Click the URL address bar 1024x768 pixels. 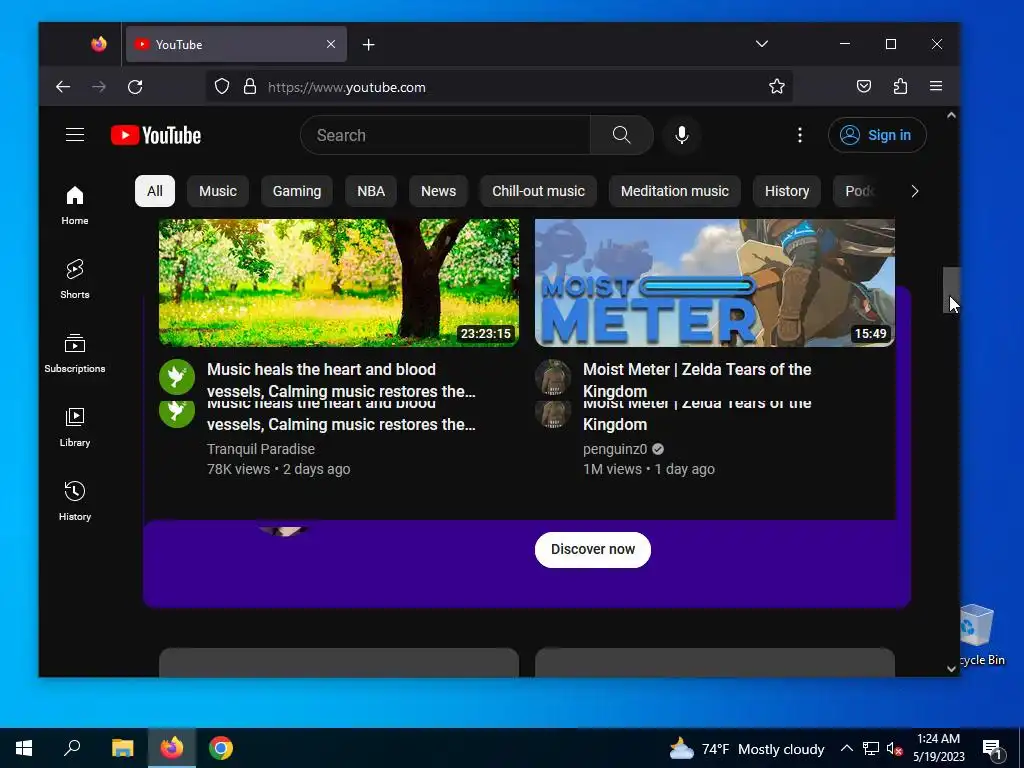tap(500, 87)
